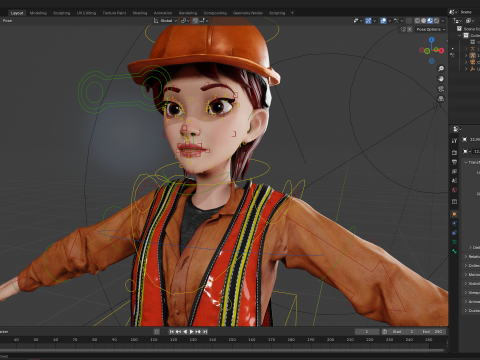Click the red X axis gizmo ball
Image resolution: width=480 pixels, height=360 pixels.
[441, 51]
